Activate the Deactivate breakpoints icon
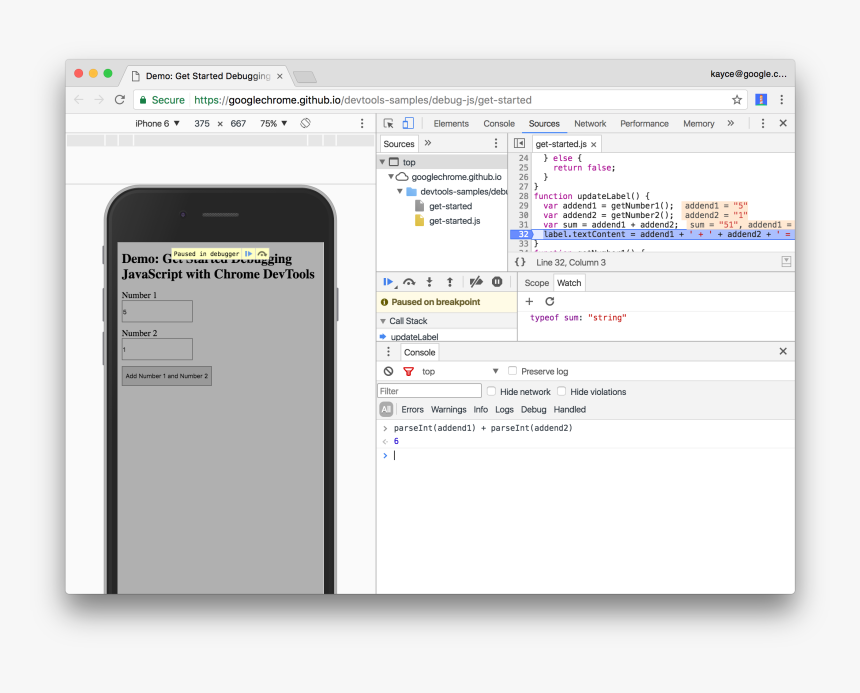This screenshot has height=693, width=860. tap(476, 282)
